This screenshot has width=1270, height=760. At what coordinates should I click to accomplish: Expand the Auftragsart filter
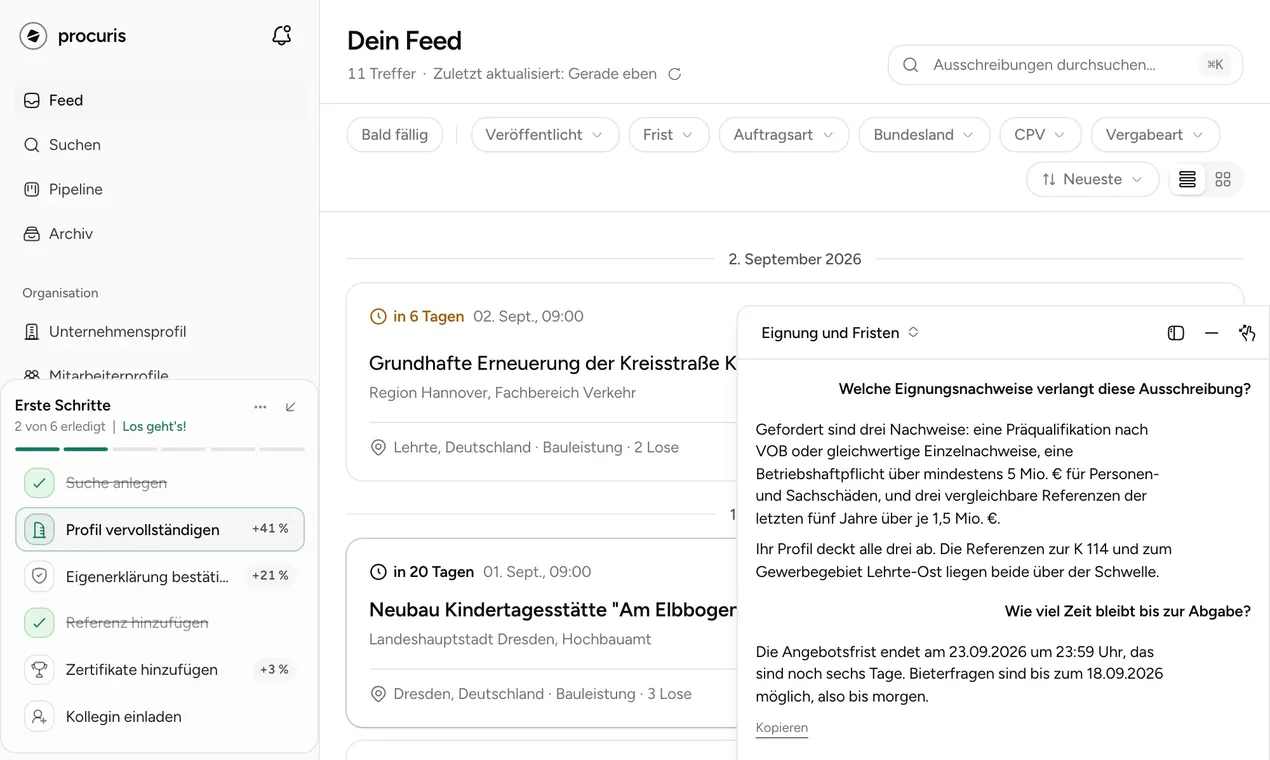(x=784, y=135)
